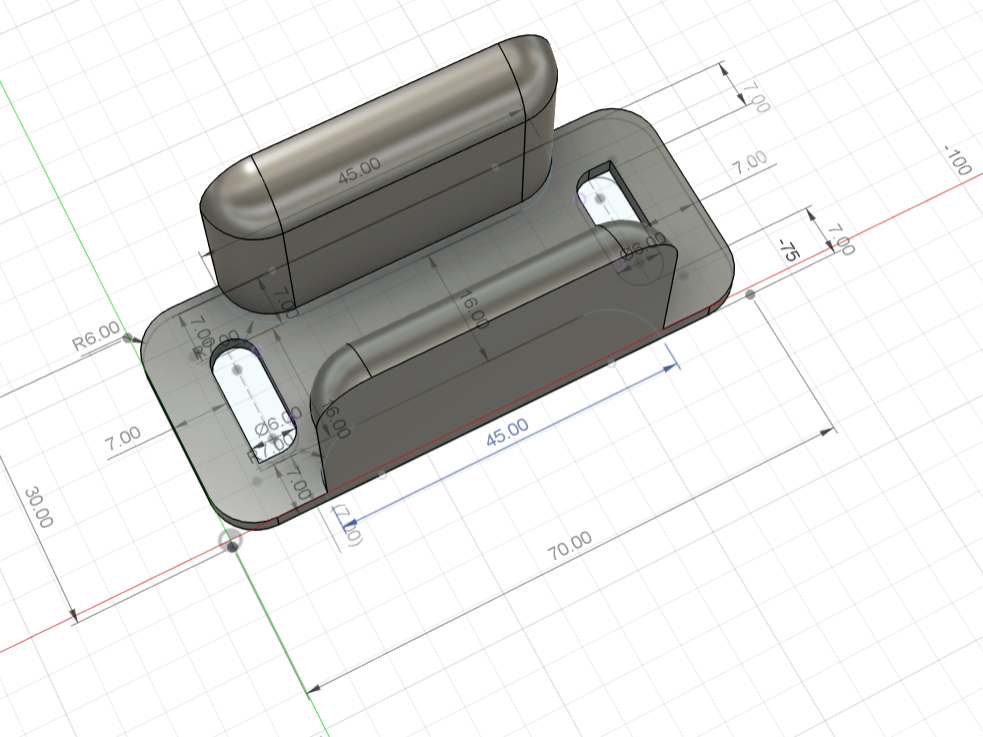Viewport: 983px width, 737px height.
Task: Click the sketch point at the R6.00 leader end
Action: (127, 339)
